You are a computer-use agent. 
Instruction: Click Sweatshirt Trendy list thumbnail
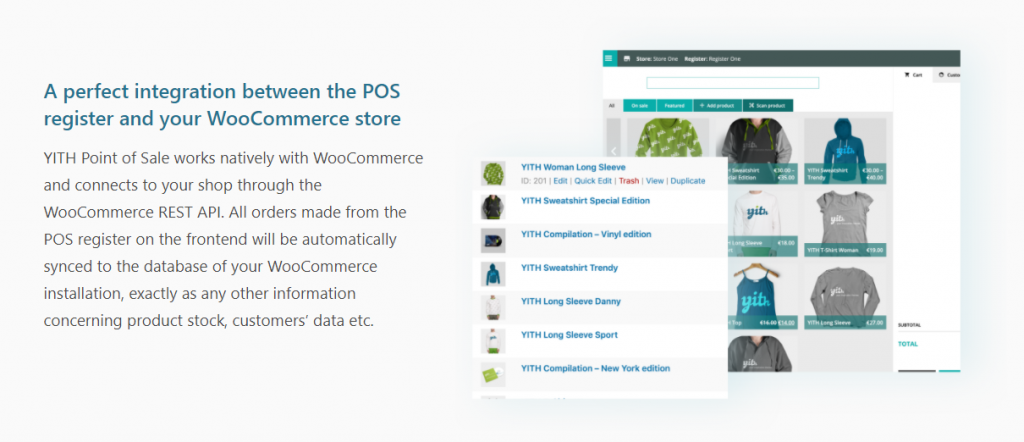pyautogui.click(x=493, y=274)
